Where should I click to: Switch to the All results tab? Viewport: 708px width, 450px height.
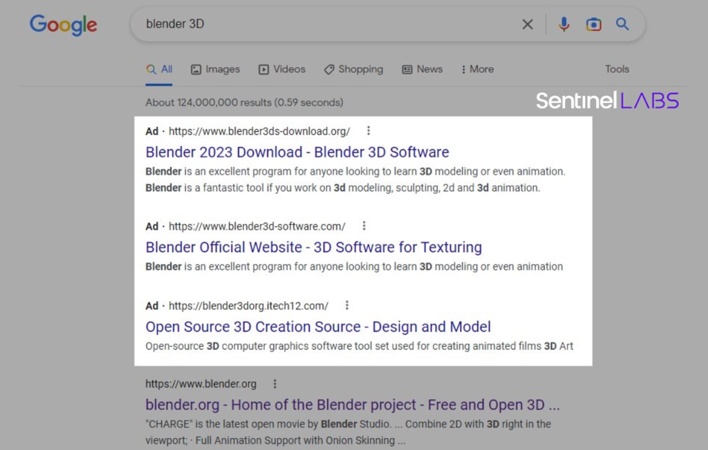159,70
